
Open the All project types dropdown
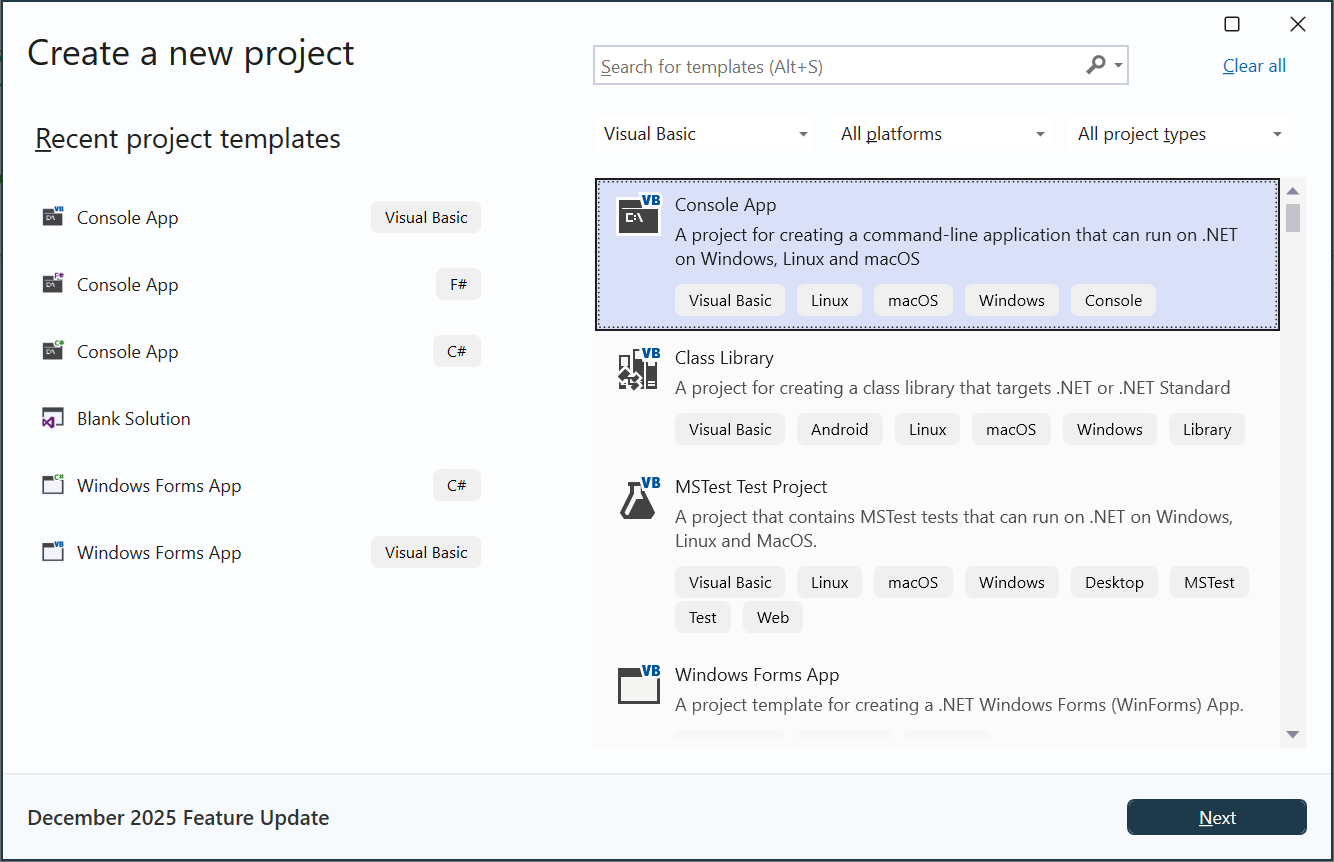click(x=1180, y=134)
